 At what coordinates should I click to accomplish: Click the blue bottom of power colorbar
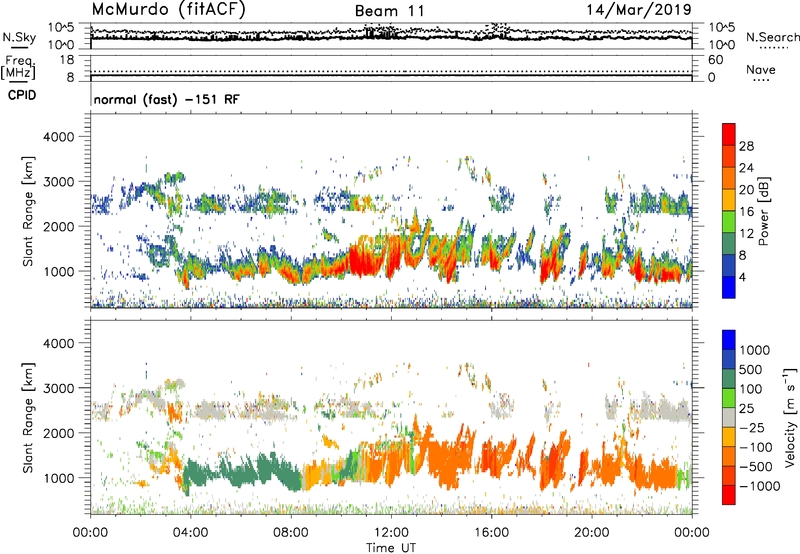click(x=729, y=287)
